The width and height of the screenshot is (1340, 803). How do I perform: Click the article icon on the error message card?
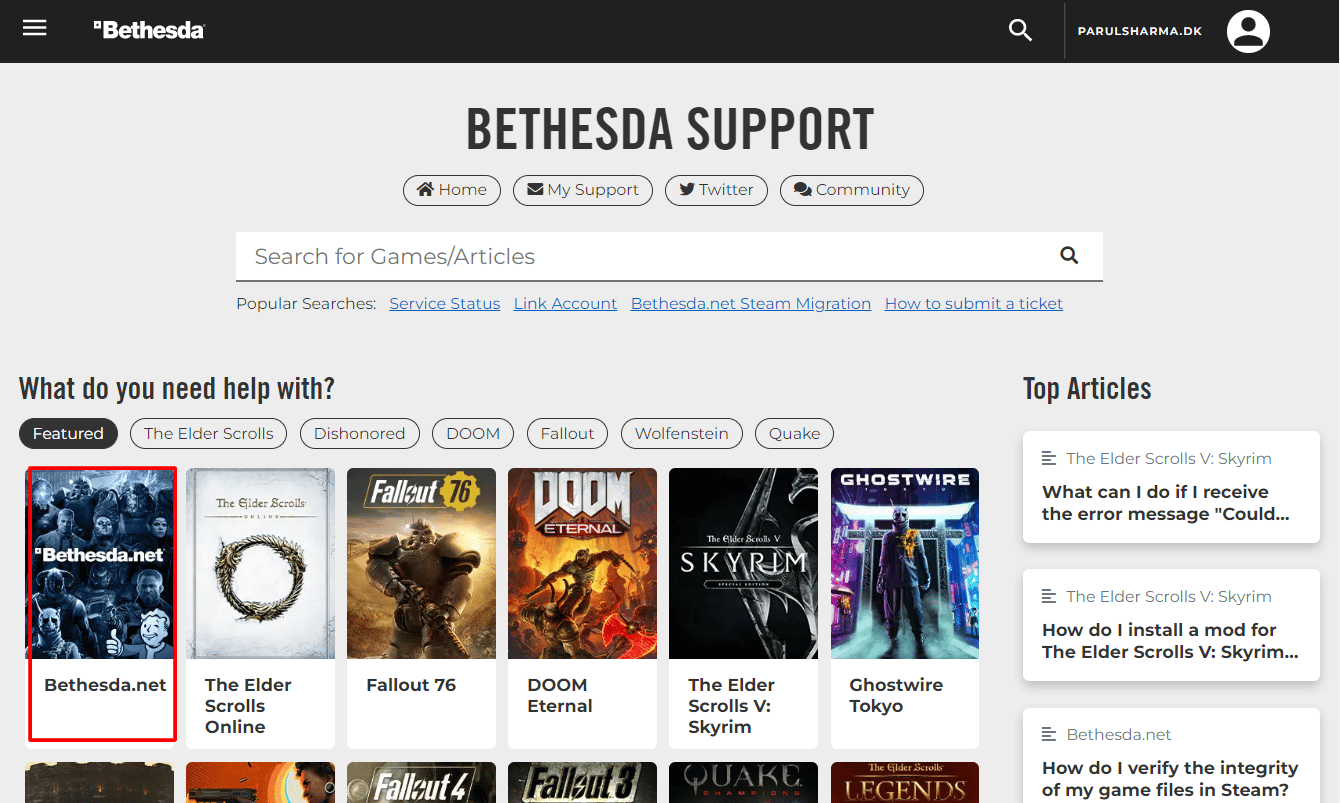click(x=1049, y=458)
